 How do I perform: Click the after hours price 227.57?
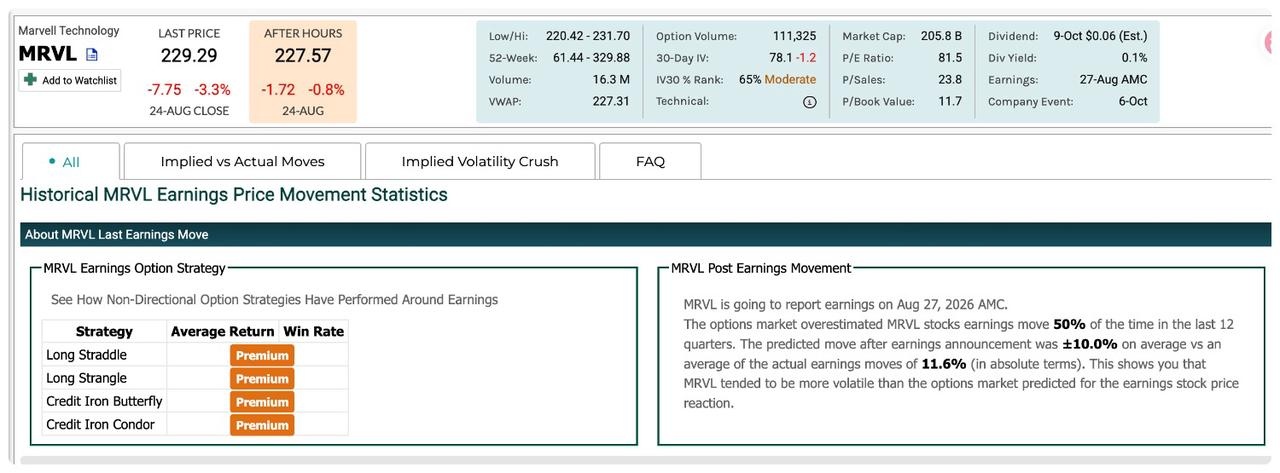pos(303,56)
